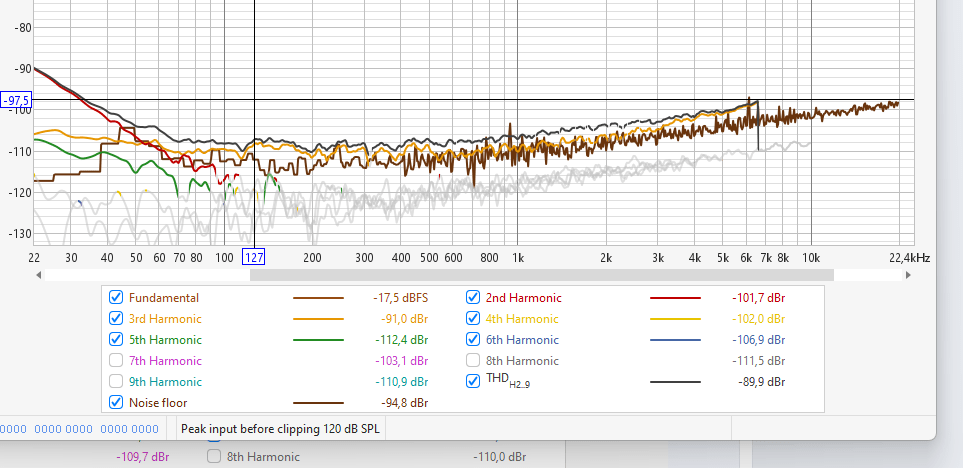Click the 7th Harmonic label text
Screen dimensions: 963x468
165,361
